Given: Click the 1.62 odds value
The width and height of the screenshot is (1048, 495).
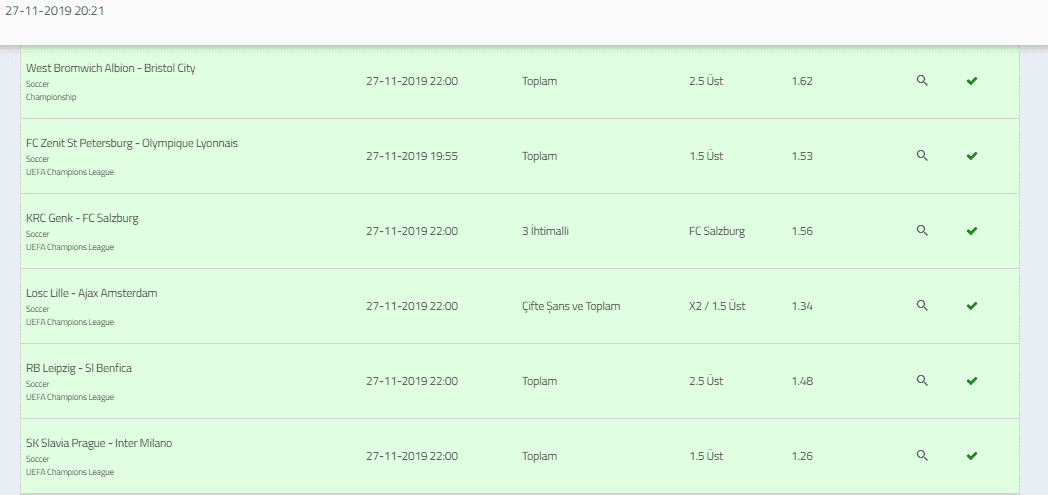Looking at the screenshot, I should tap(802, 81).
